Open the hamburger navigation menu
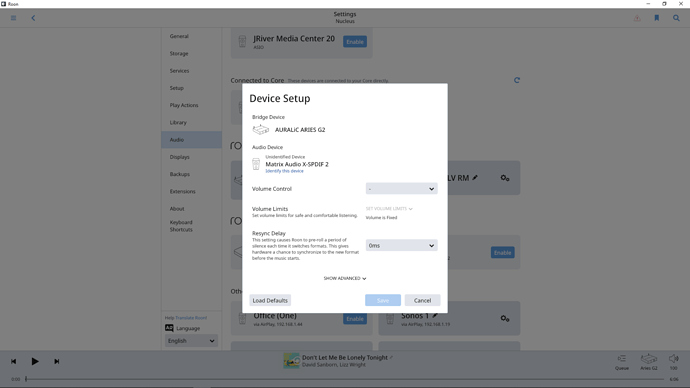This screenshot has height=388, width=690. pos(14,18)
